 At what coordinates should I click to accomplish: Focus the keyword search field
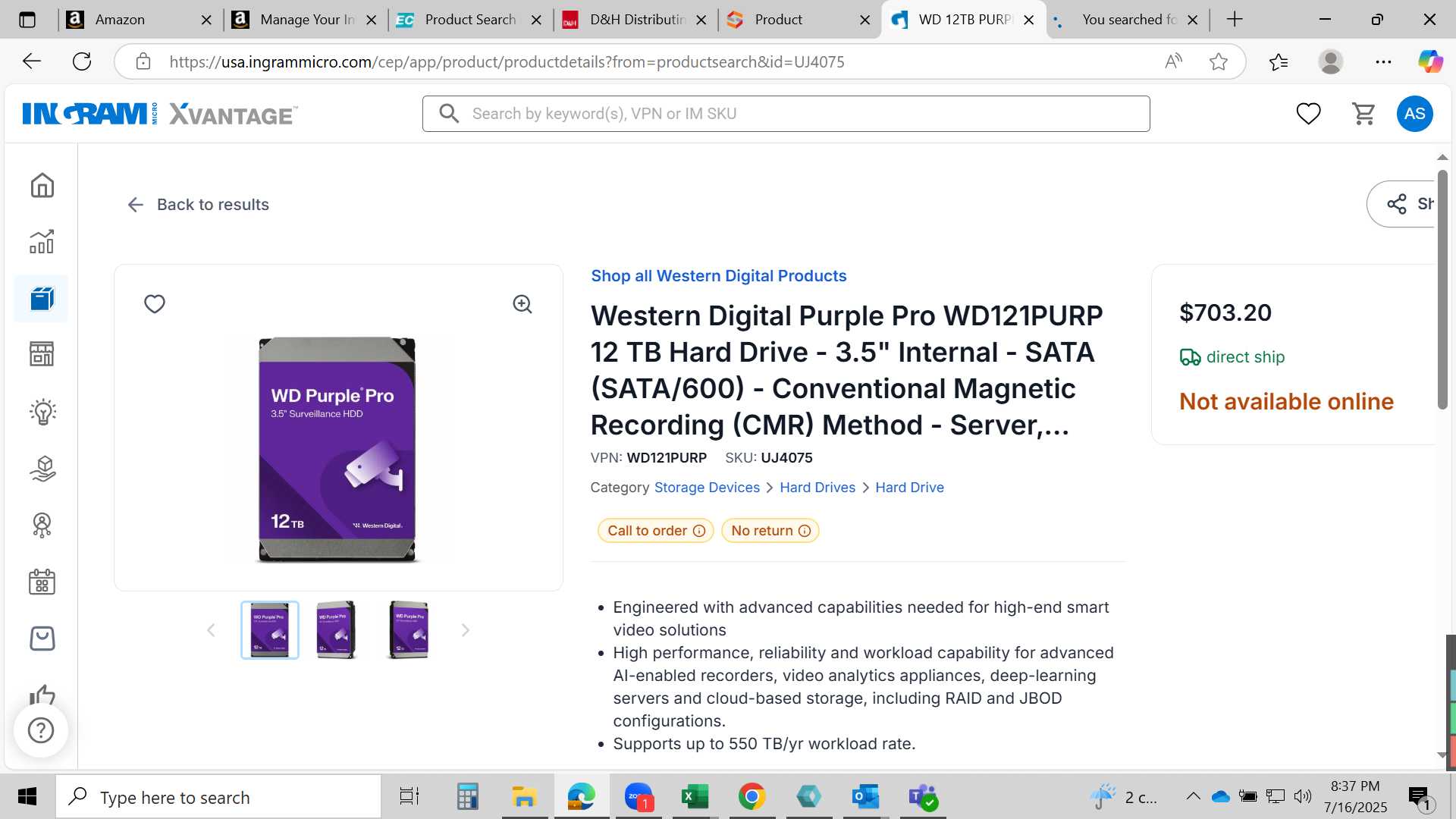(x=786, y=114)
